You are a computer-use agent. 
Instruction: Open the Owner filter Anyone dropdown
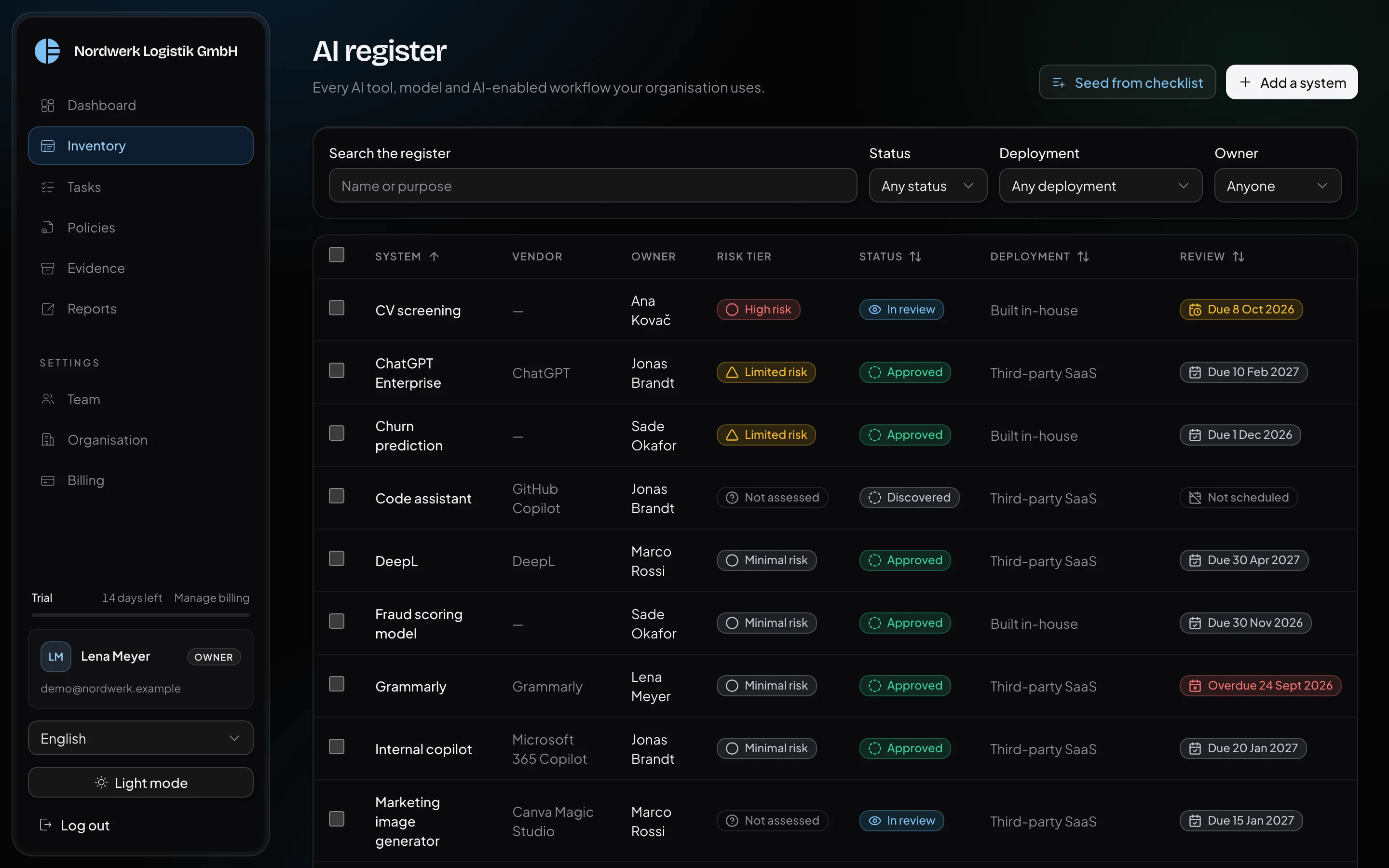tap(1278, 186)
